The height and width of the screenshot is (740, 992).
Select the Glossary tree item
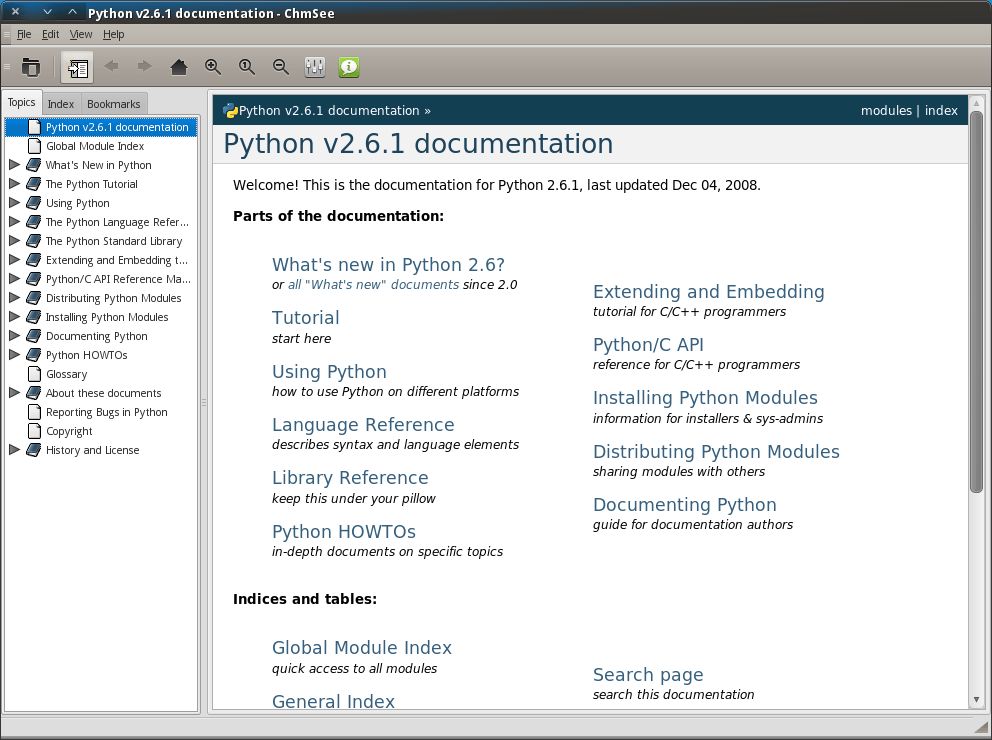pyautogui.click(x=65, y=373)
